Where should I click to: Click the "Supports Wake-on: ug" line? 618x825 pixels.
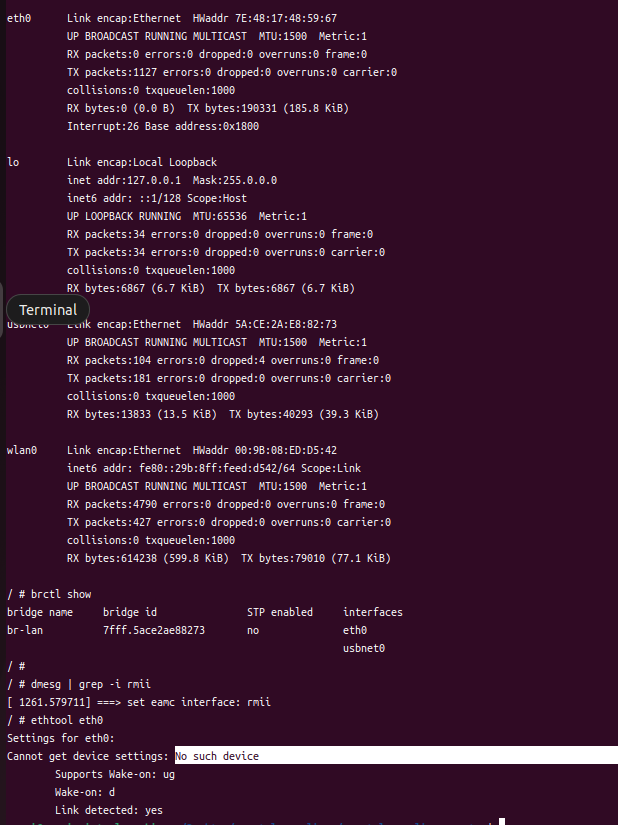point(115,774)
